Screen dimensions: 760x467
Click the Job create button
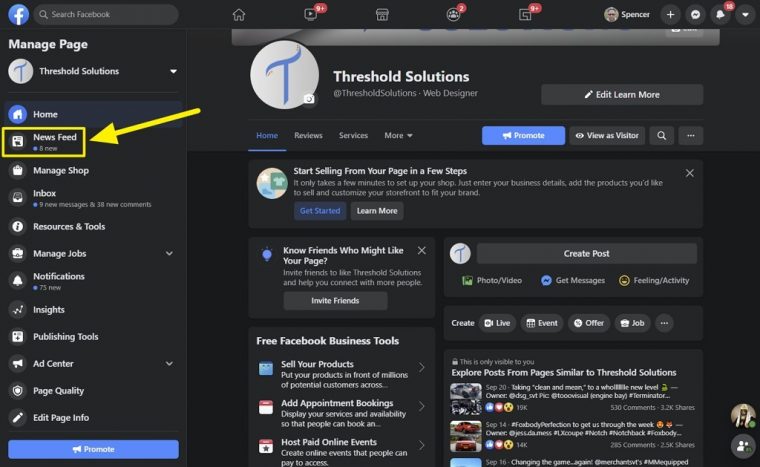633,323
